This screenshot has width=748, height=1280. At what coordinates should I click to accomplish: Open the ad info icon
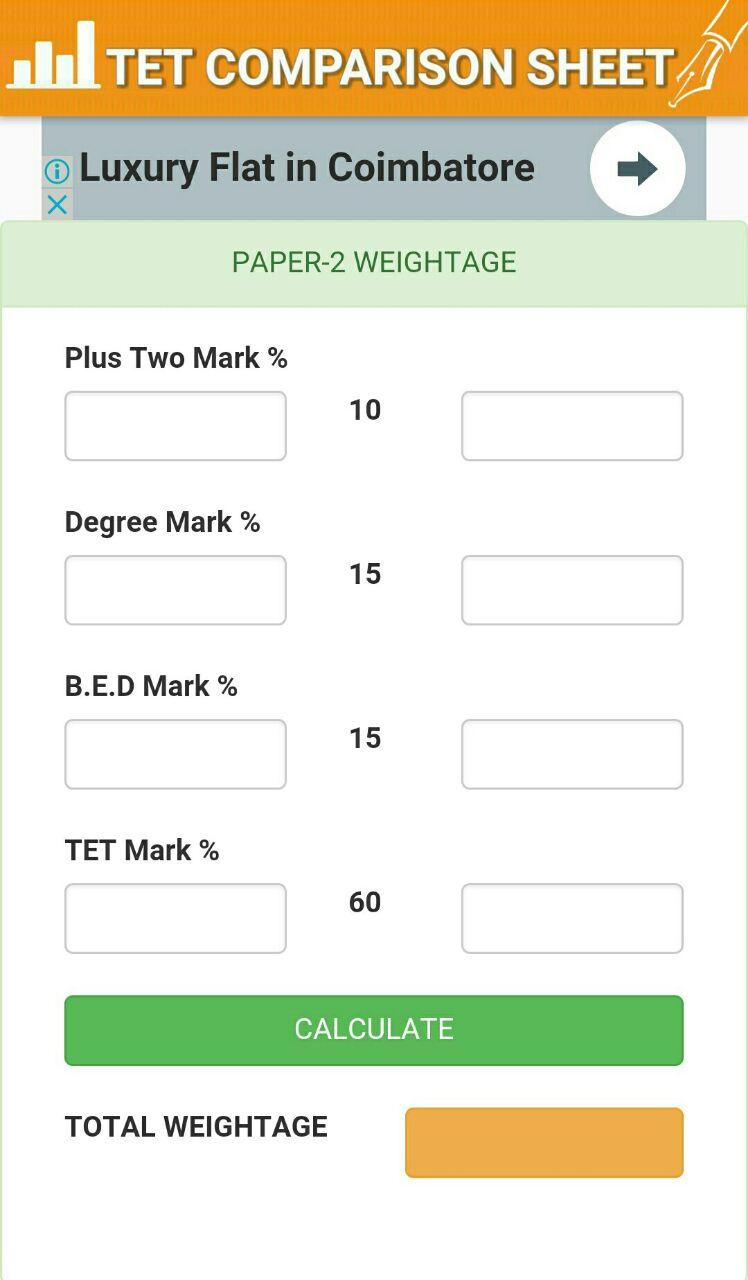click(x=57, y=171)
